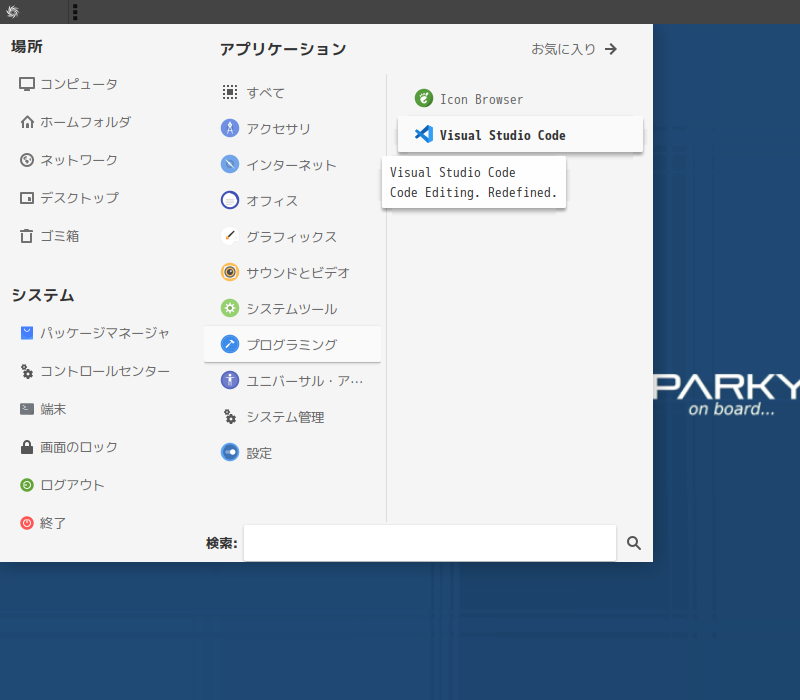This screenshot has width=800, height=700.
Task: Launch Icon Browser entry
Action: 520,98
